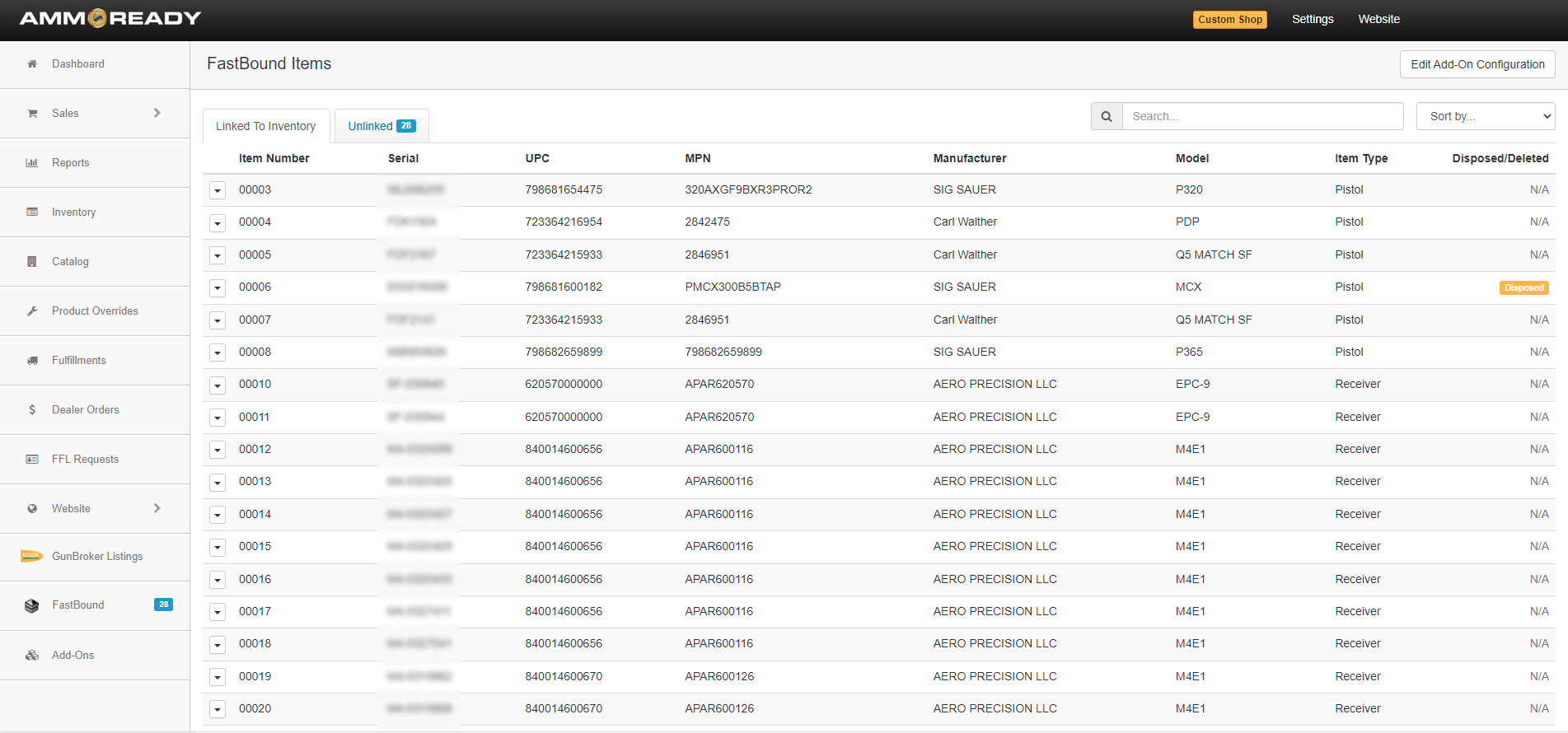Click the Custom Shop button
1568x733 pixels.
click(1230, 20)
